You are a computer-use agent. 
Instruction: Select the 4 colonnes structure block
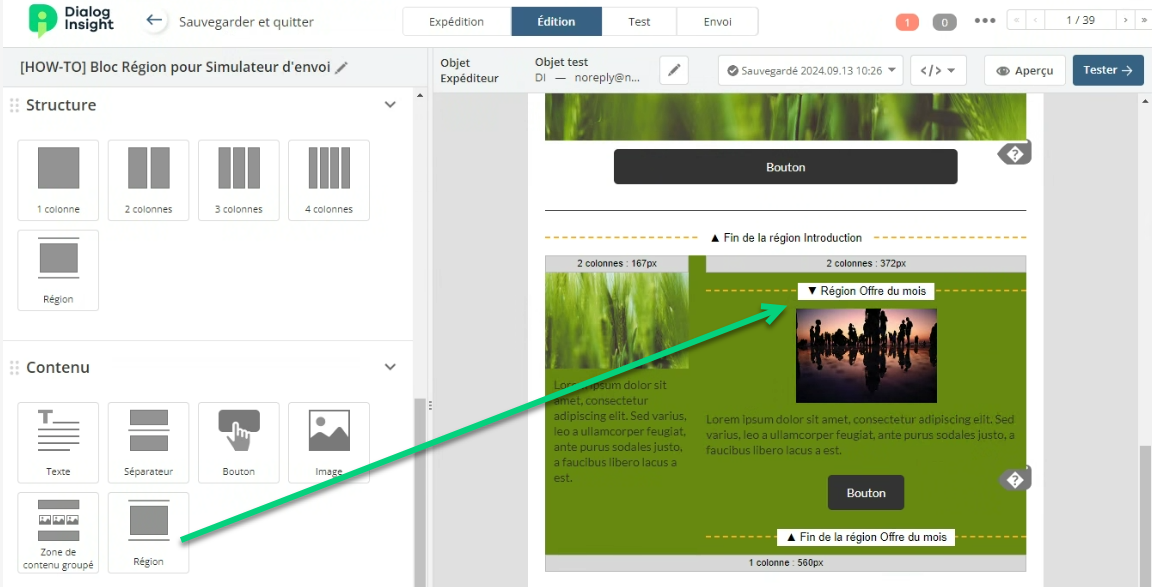click(x=329, y=180)
